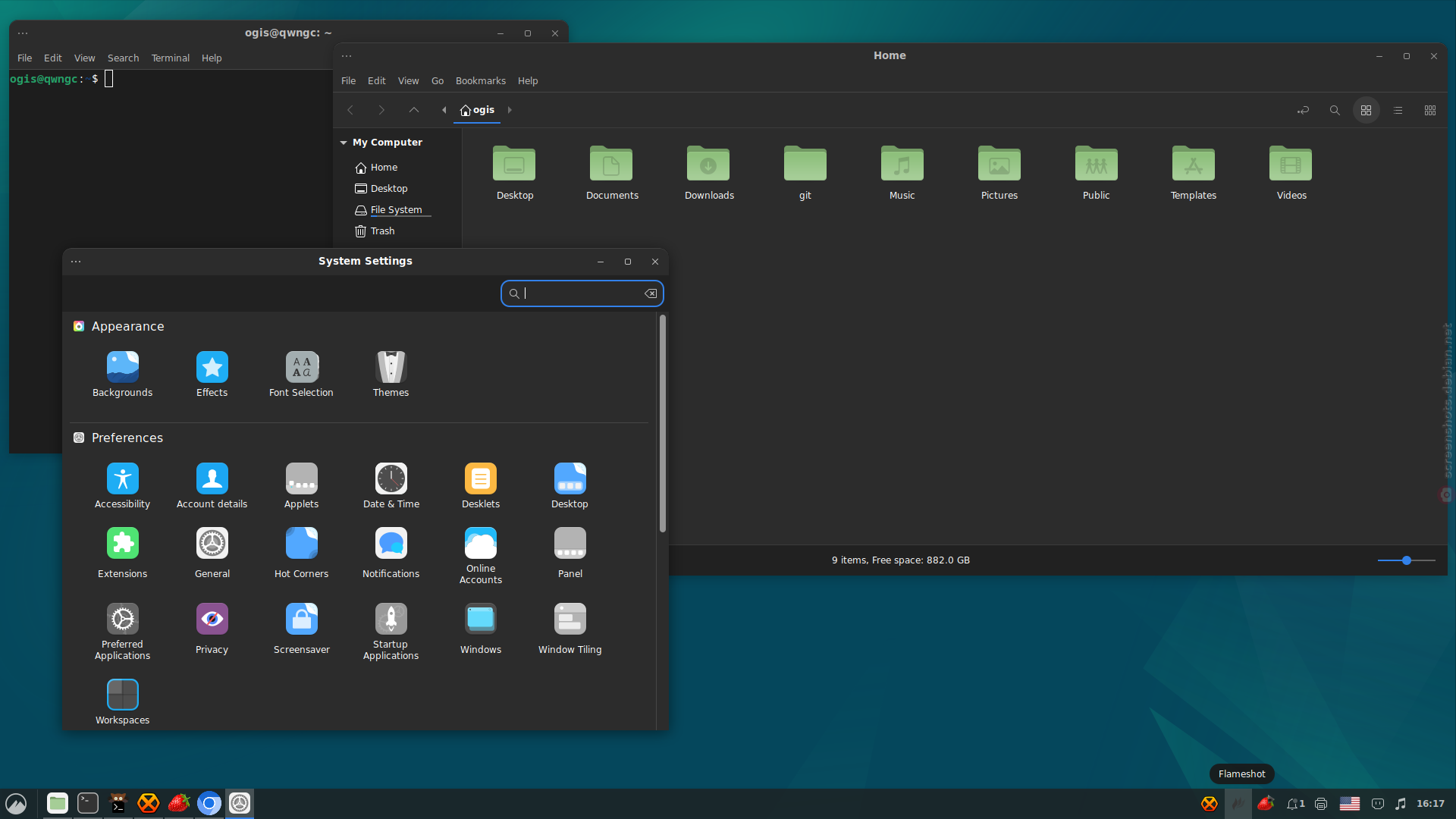1456x819 pixels.
Task: Open Trash in file manager sidebar
Action: point(375,231)
